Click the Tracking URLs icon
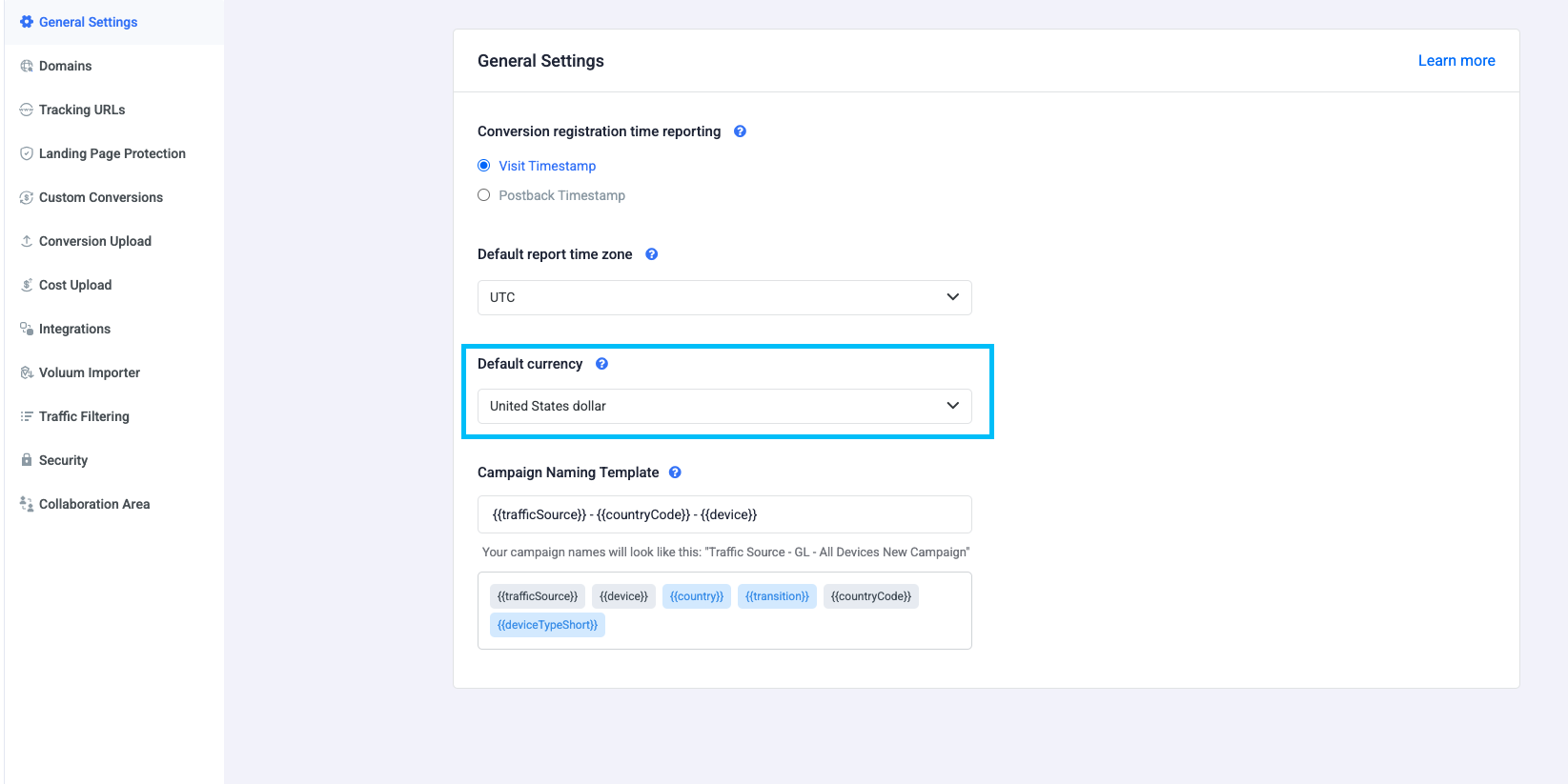The height and width of the screenshot is (784, 1568). click(27, 110)
